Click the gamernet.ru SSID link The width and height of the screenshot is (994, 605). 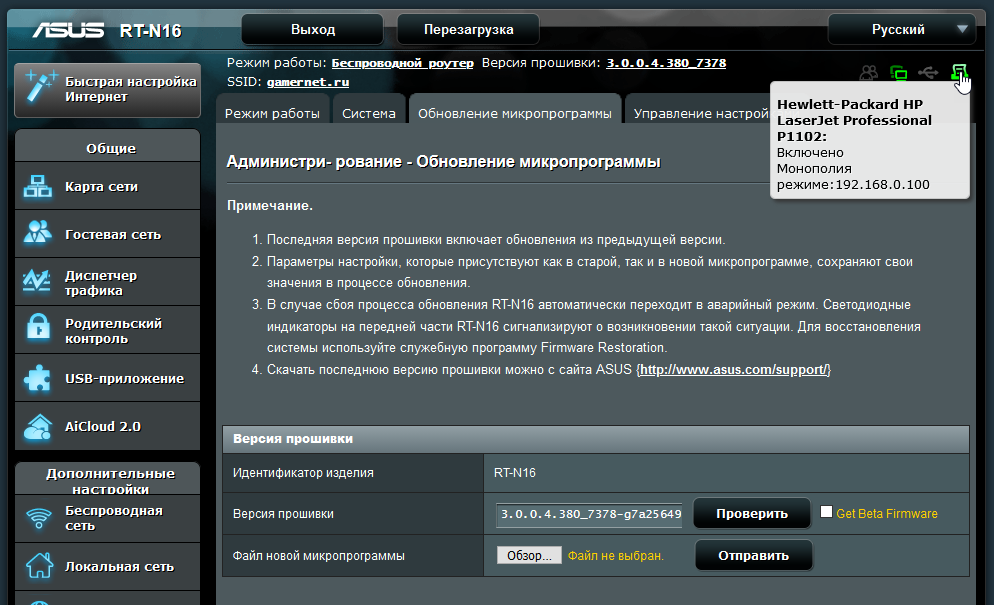pos(307,82)
